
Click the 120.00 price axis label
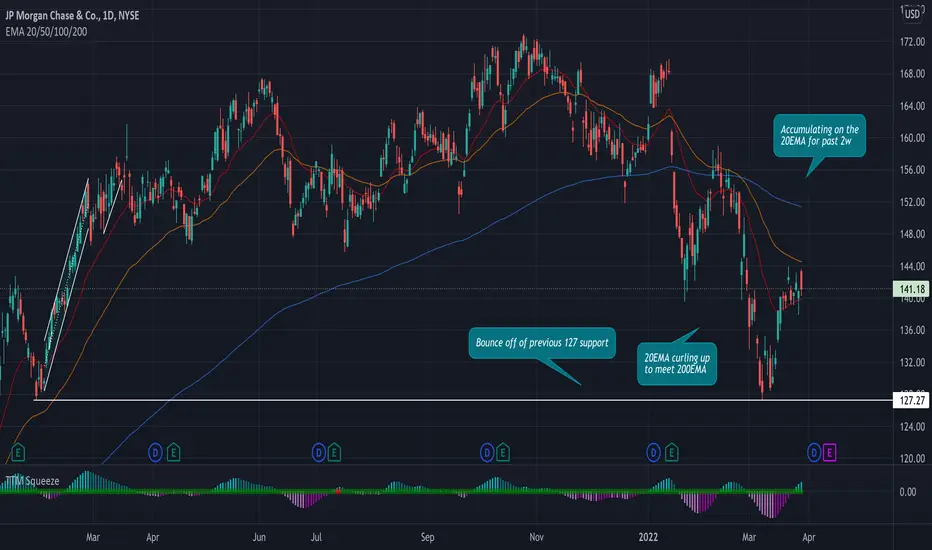pyautogui.click(x=912, y=458)
